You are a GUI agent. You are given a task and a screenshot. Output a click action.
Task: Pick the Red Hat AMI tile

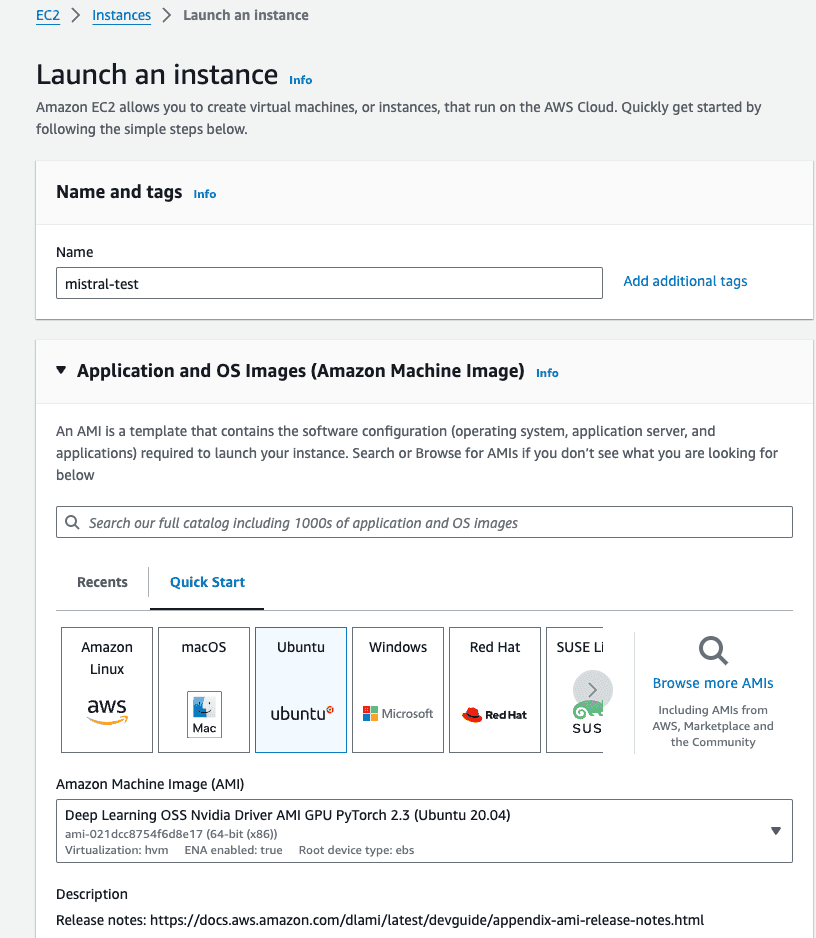pyautogui.click(x=494, y=690)
